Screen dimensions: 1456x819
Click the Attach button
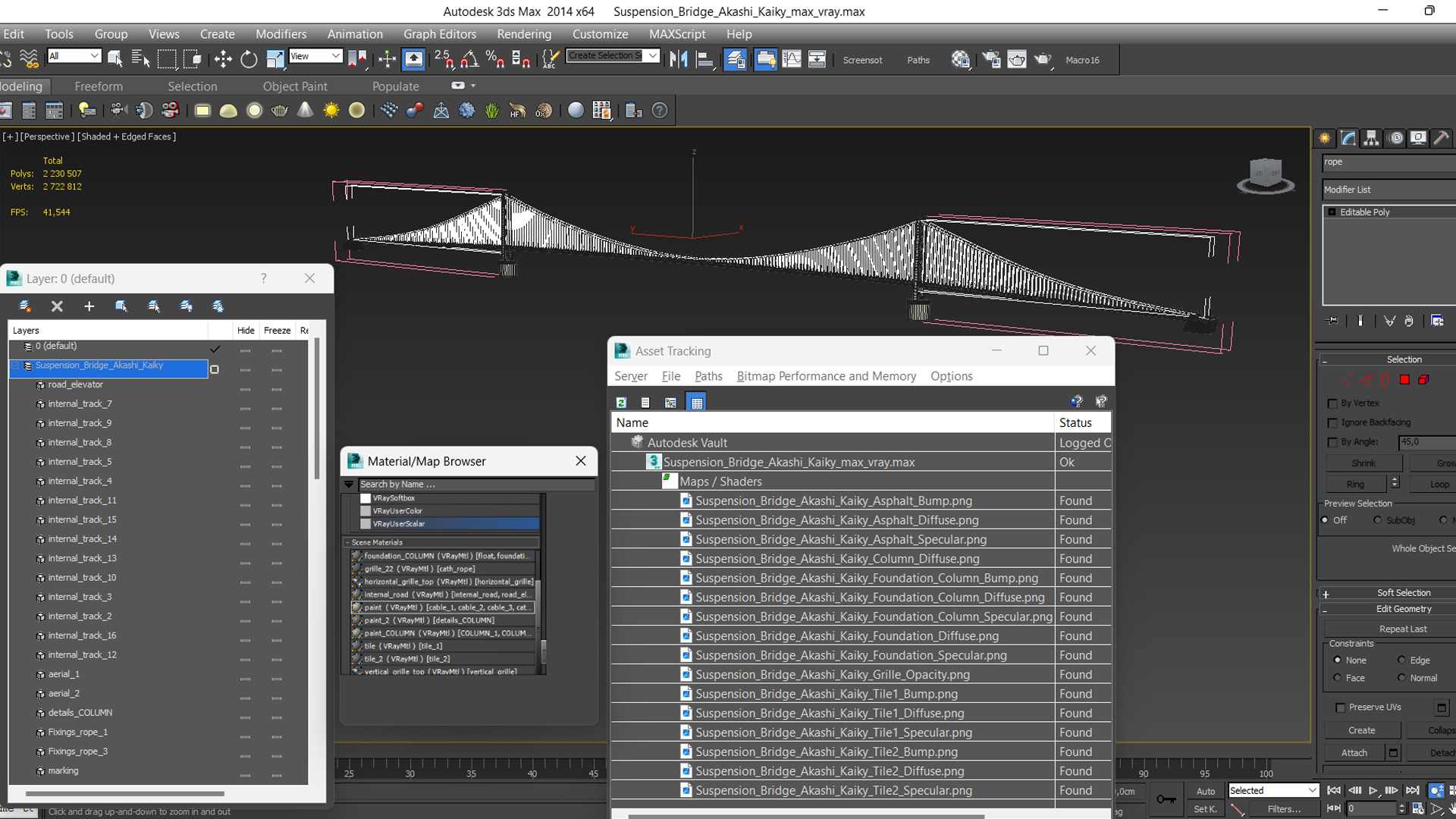[x=1354, y=753]
